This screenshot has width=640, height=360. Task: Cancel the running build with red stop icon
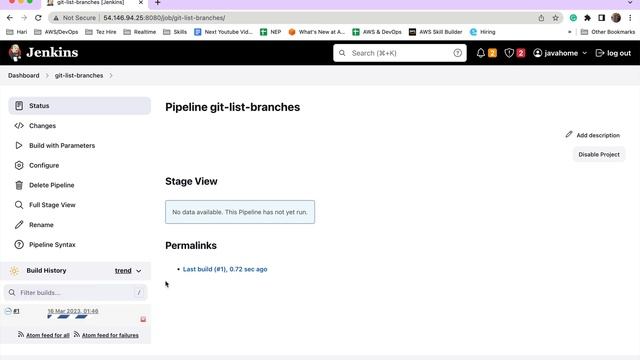pyautogui.click(x=143, y=319)
